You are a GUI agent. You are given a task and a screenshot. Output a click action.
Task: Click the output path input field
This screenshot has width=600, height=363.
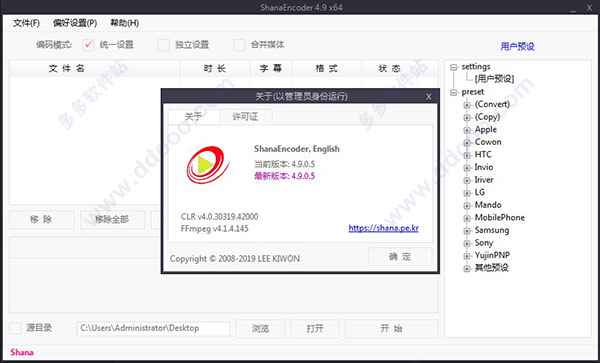(x=153, y=328)
